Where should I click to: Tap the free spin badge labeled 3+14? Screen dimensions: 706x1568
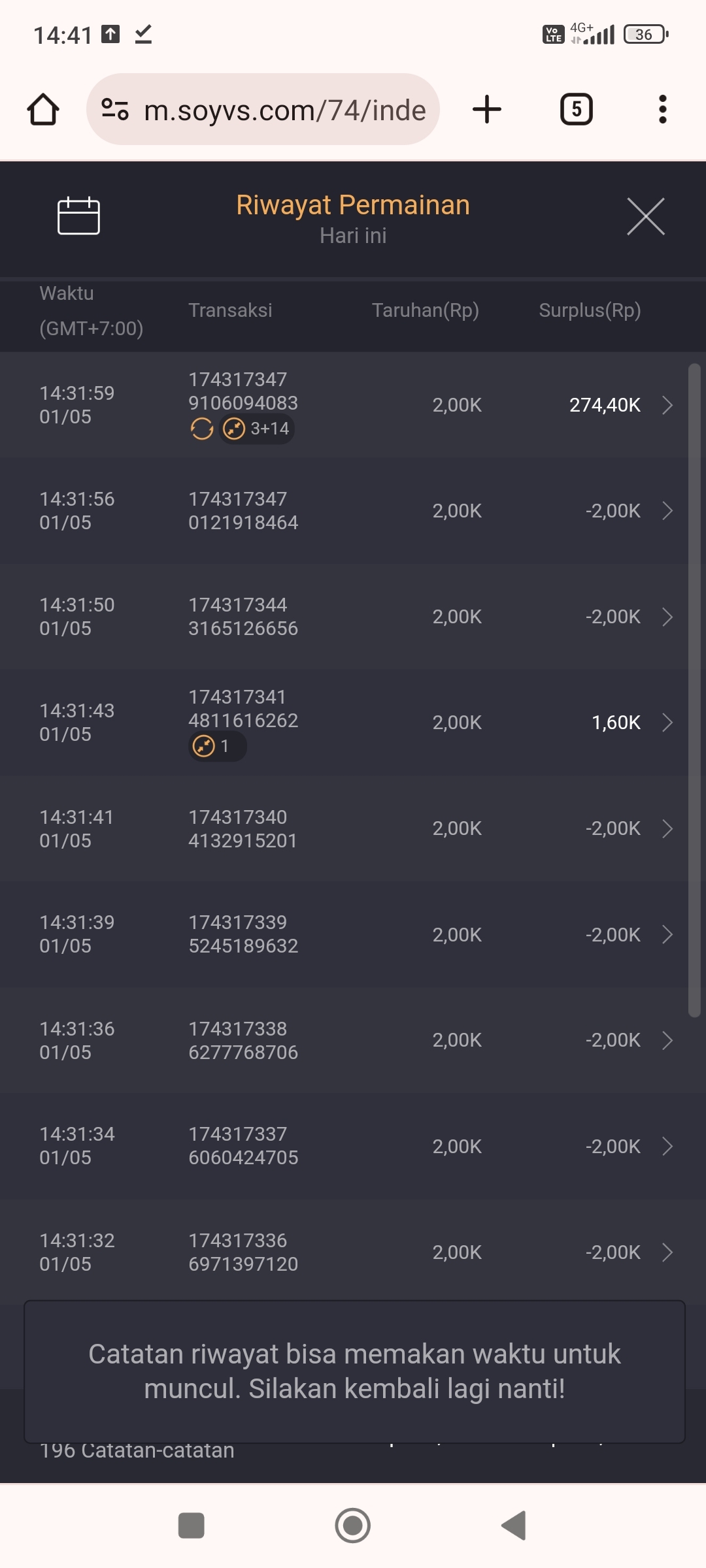point(257,429)
